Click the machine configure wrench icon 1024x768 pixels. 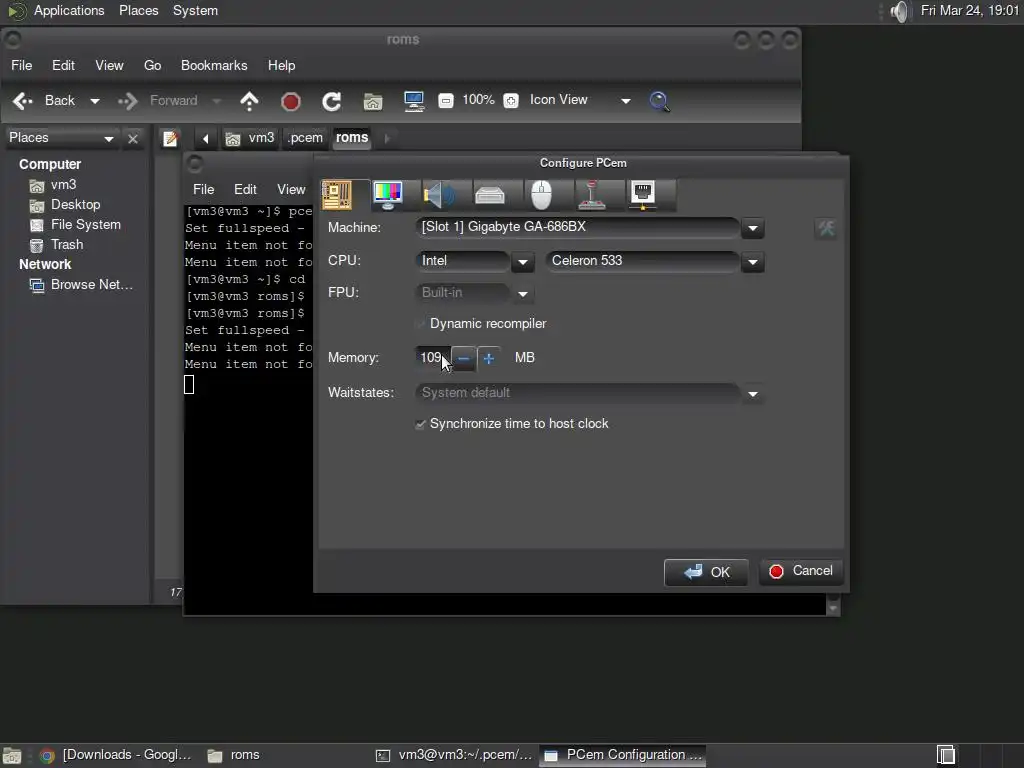coord(826,229)
